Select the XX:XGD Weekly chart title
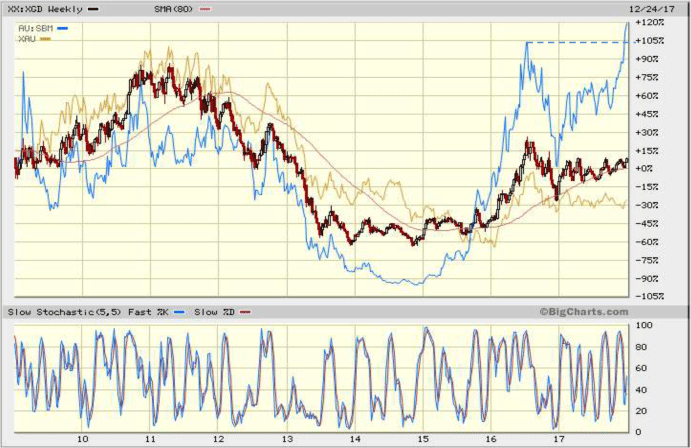The image size is (691, 448). coord(44,9)
